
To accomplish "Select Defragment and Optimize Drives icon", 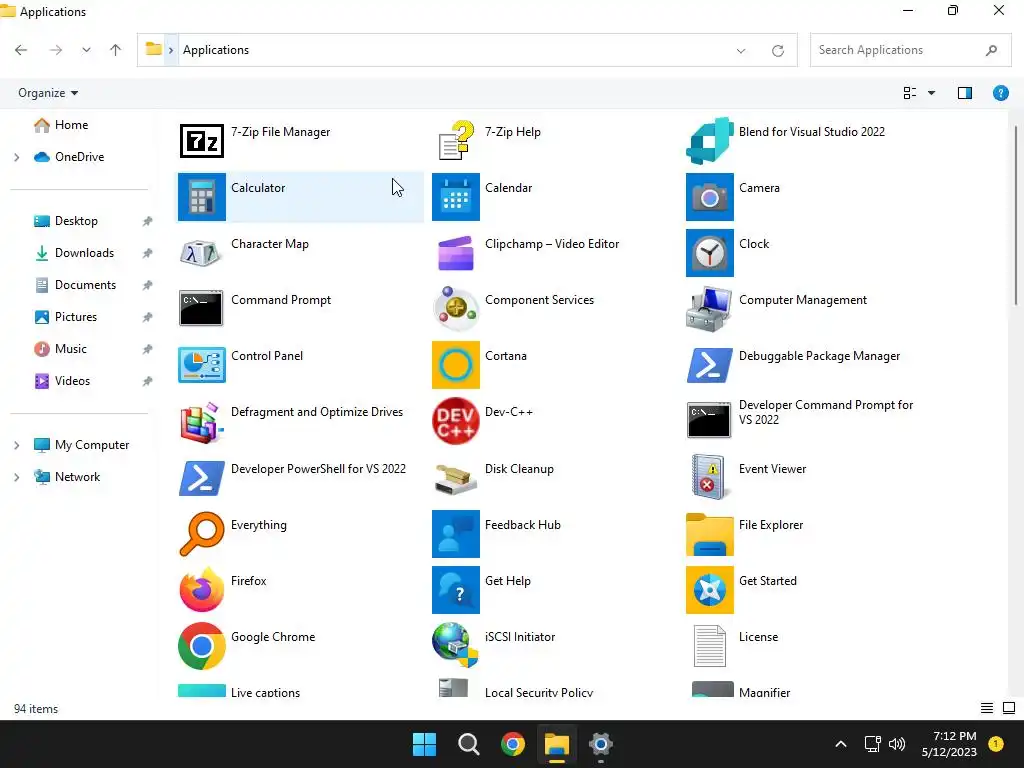I will pyautogui.click(x=202, y=421).
